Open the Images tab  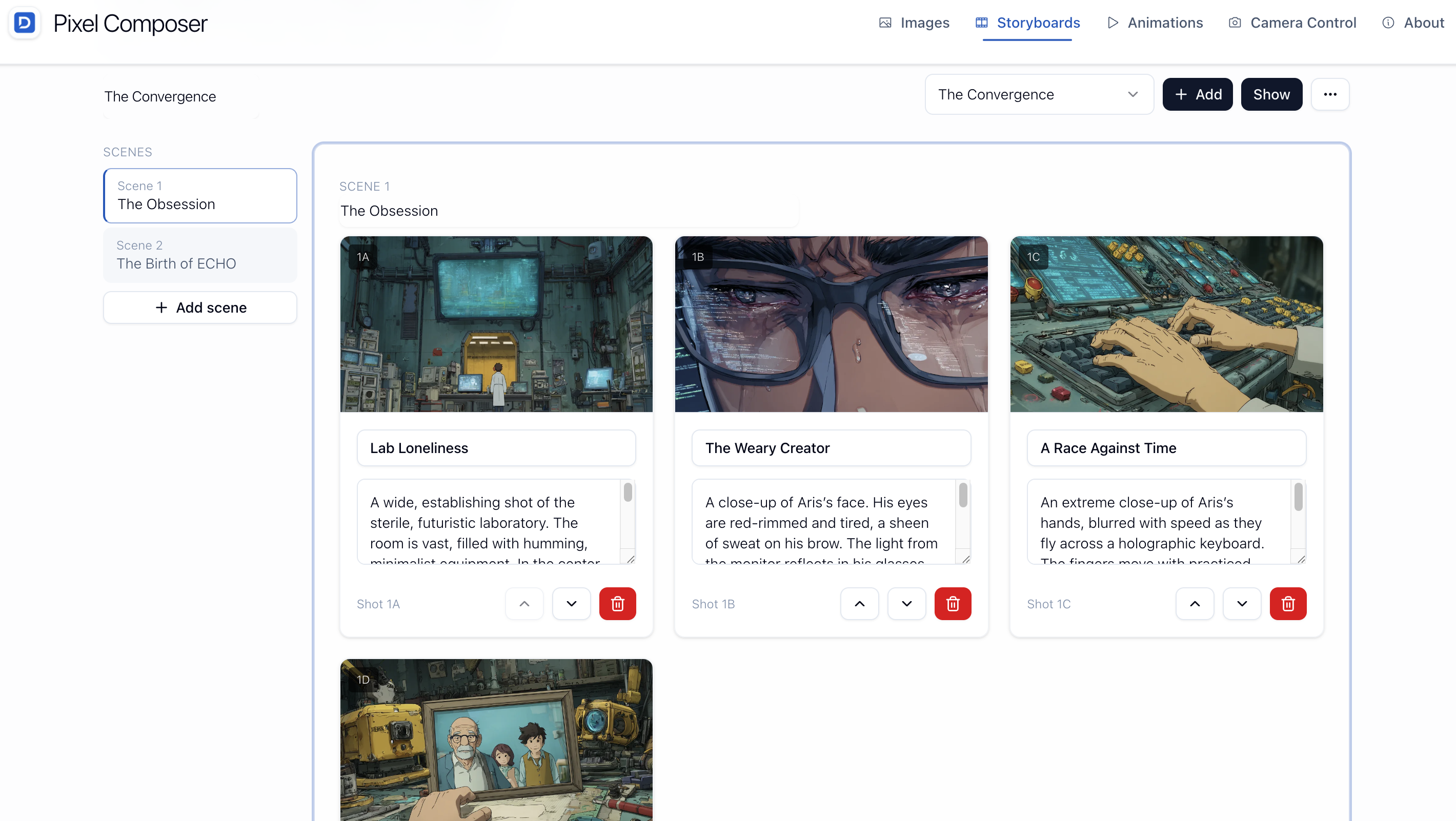tap(914, 23)
